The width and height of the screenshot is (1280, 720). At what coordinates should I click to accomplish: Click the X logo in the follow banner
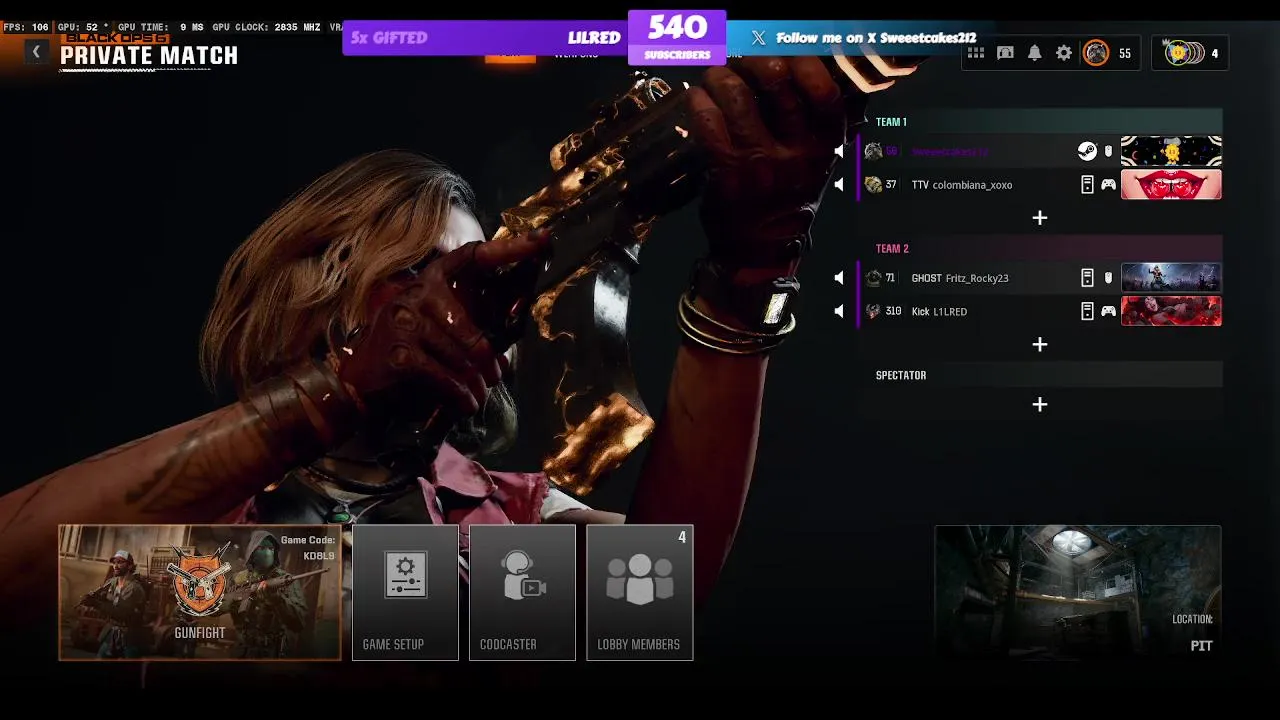point(759,38)
